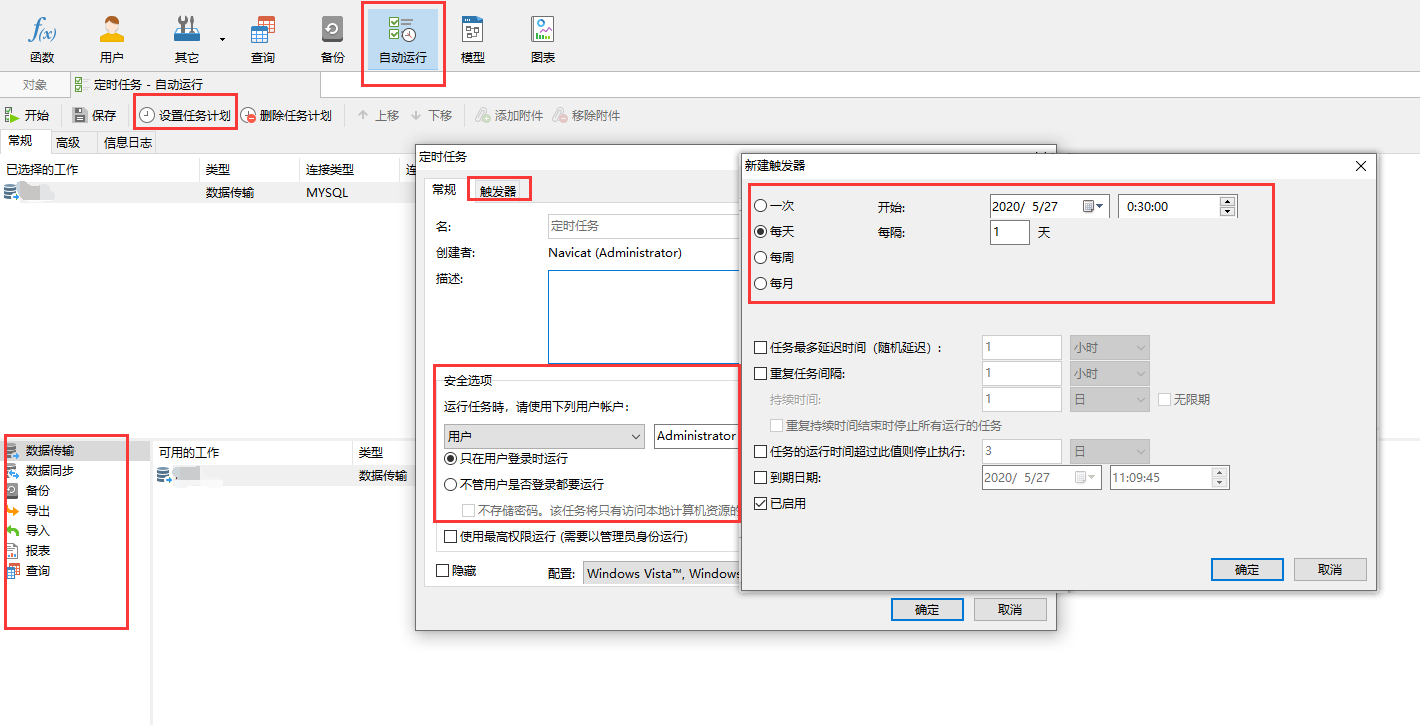Screen dimensions: 1420x725
Task: Click the 下移 move down arrow
Action: [x=431, y=115]
